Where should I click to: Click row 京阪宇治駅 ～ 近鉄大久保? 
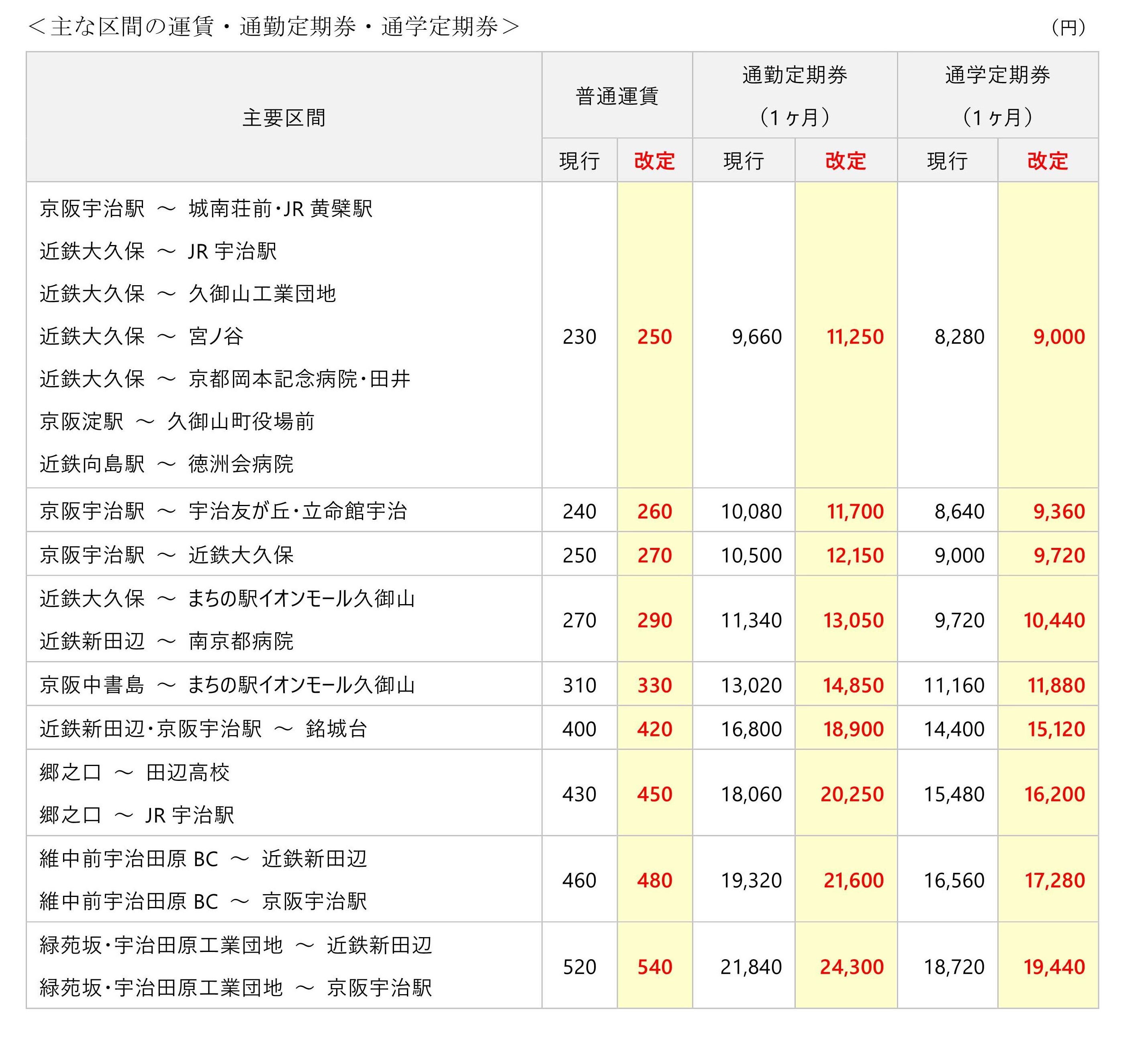pyautogui.click(x=167, y=555)
